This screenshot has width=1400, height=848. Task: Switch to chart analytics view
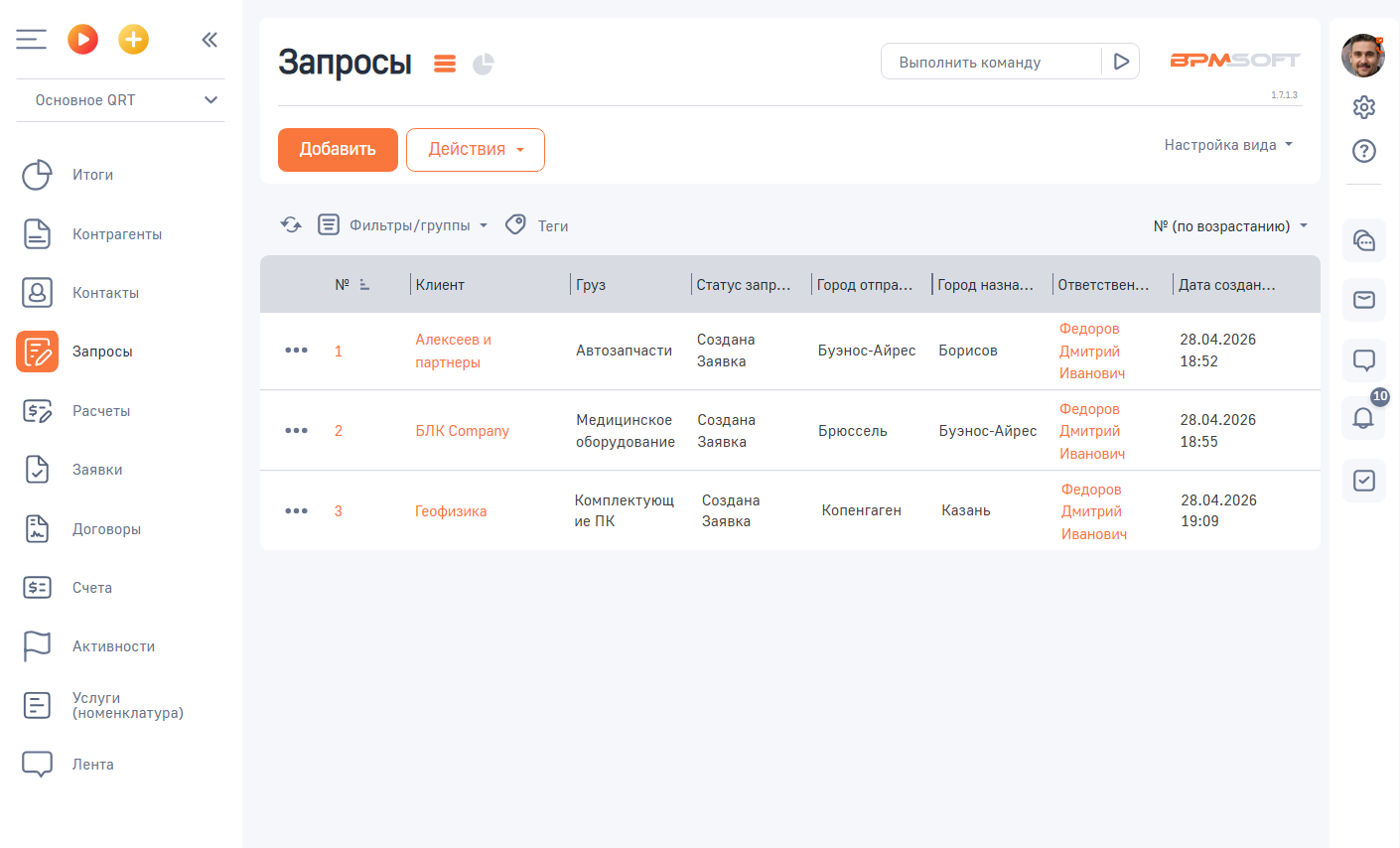pos(484,65)
